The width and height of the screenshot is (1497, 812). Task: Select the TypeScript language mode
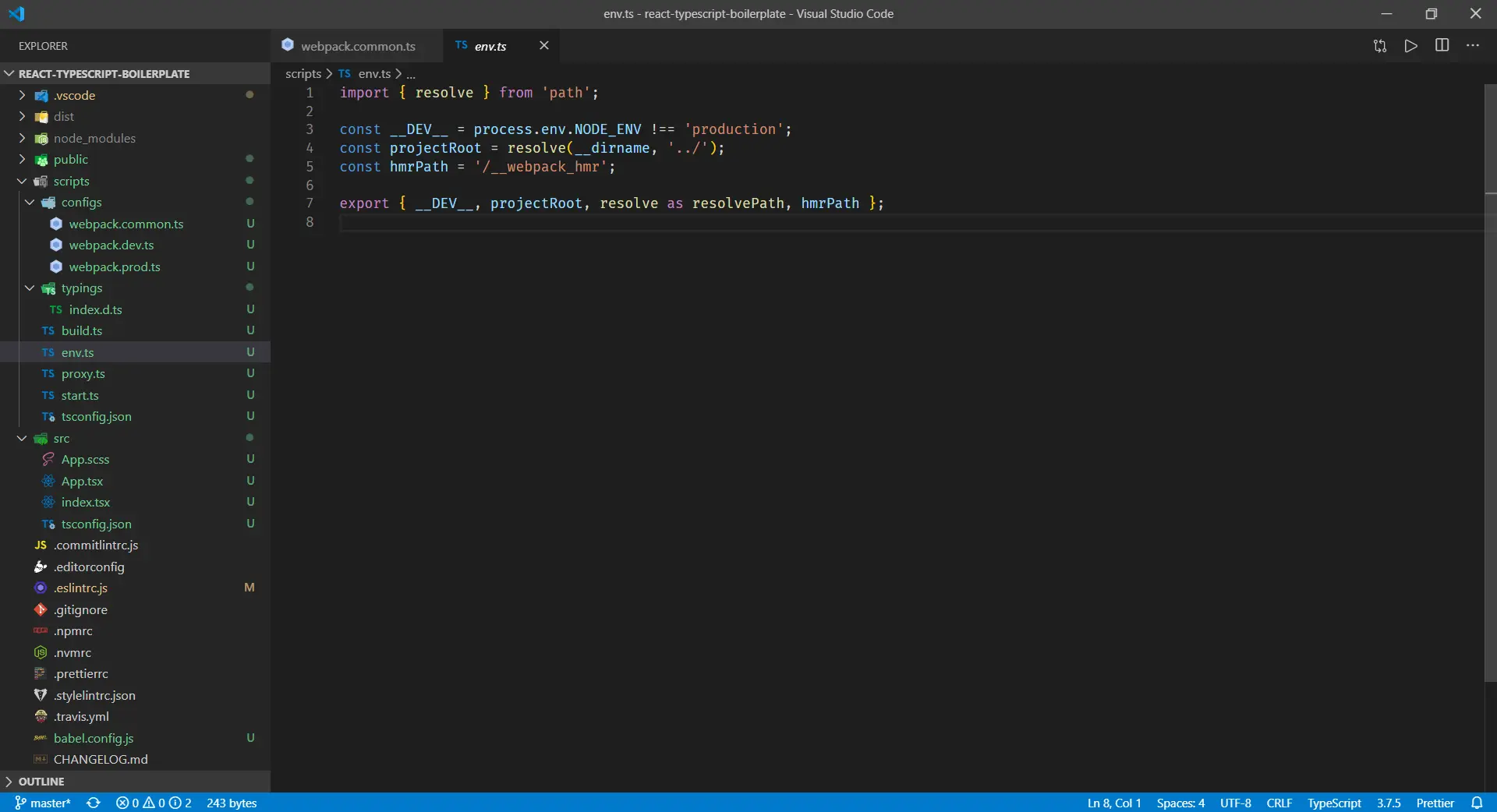pos(1334,803)
